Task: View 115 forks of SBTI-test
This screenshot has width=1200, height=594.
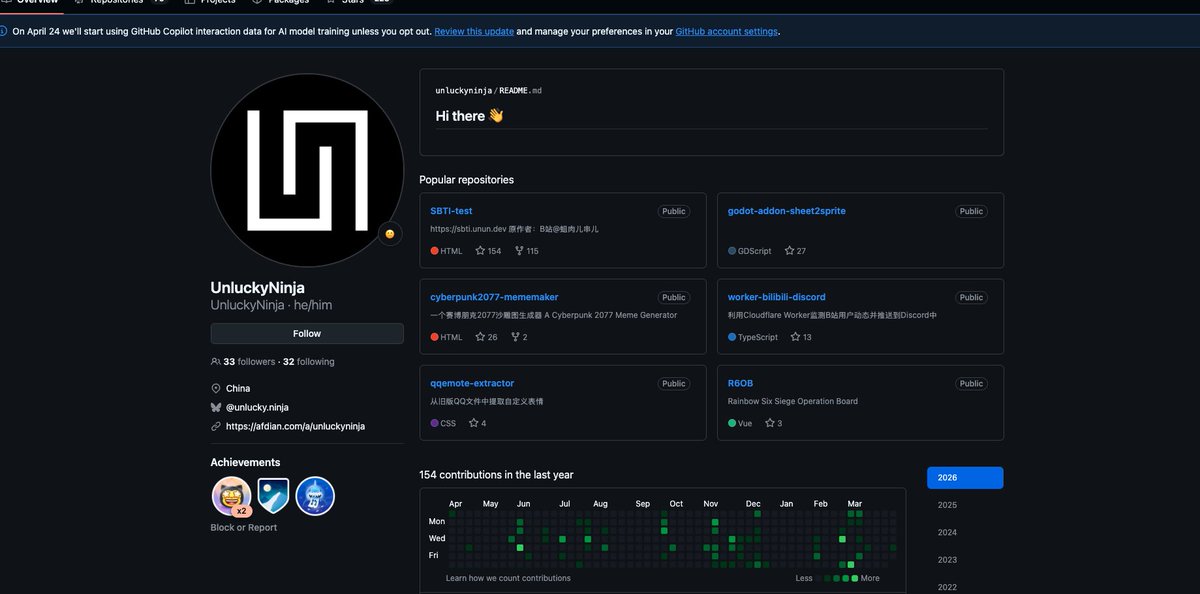Action: (527, 251)
